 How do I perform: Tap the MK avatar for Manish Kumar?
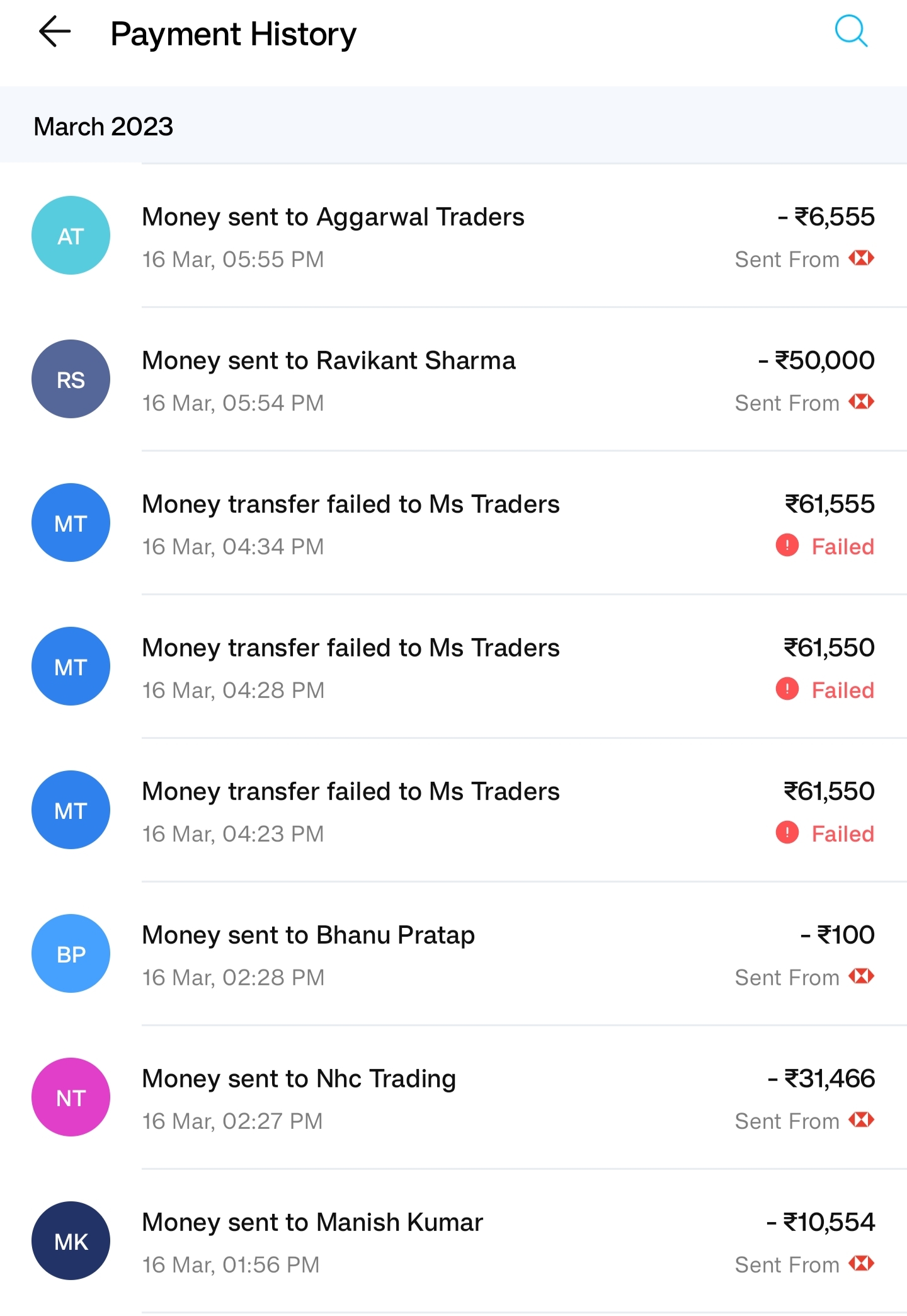click(x=71, y=1241)
